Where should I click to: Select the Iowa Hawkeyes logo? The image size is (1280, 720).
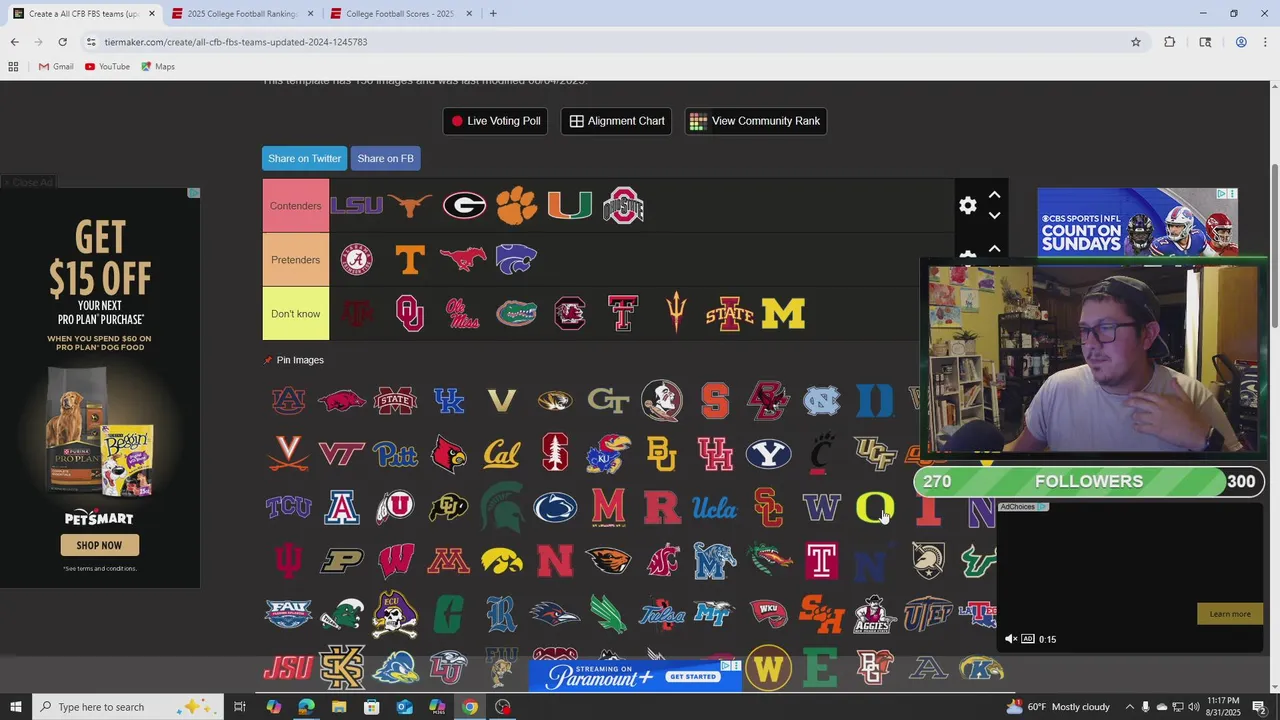501,561
